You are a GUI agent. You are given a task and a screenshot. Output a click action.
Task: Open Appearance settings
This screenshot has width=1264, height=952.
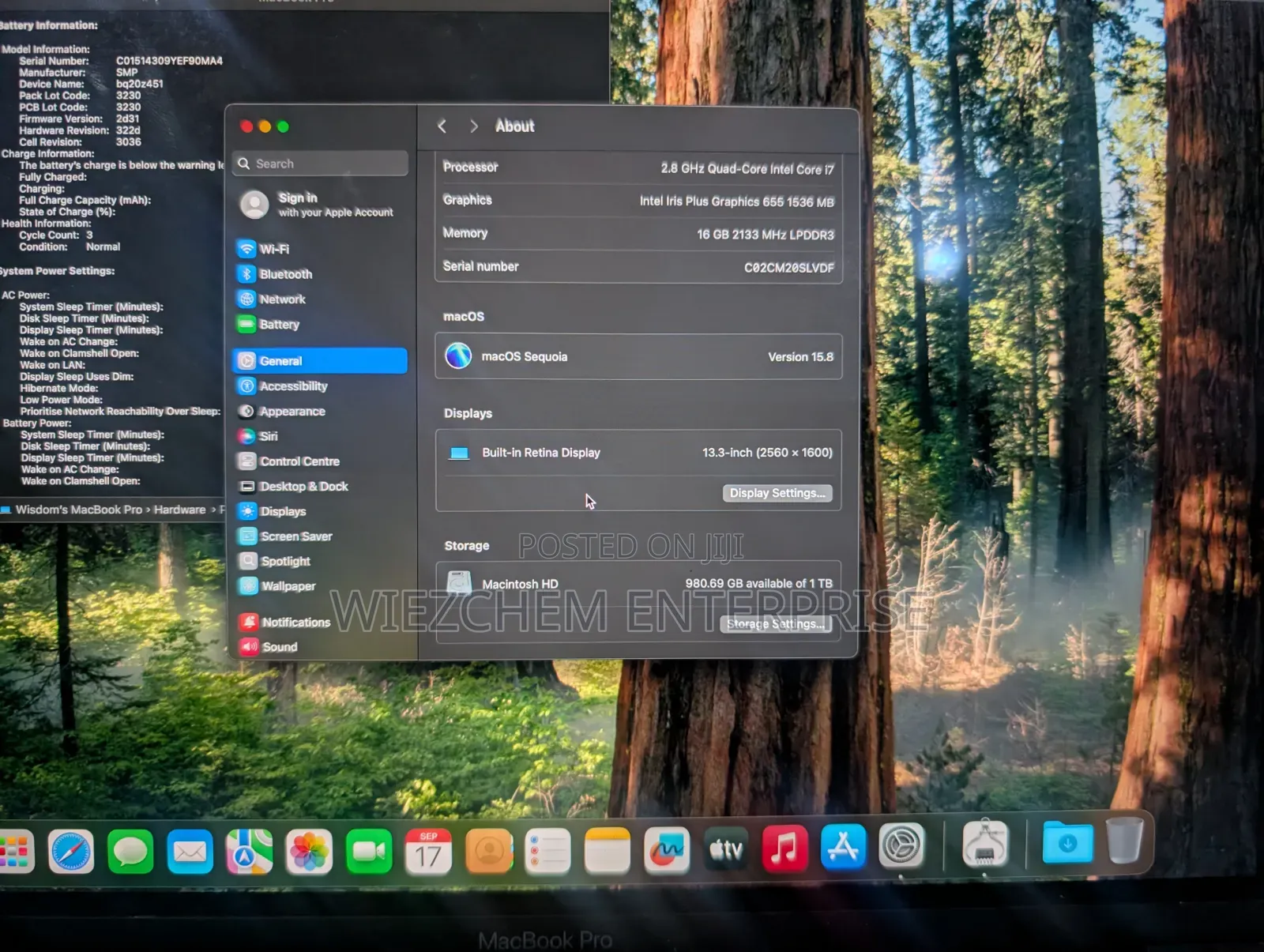[320, 412]
